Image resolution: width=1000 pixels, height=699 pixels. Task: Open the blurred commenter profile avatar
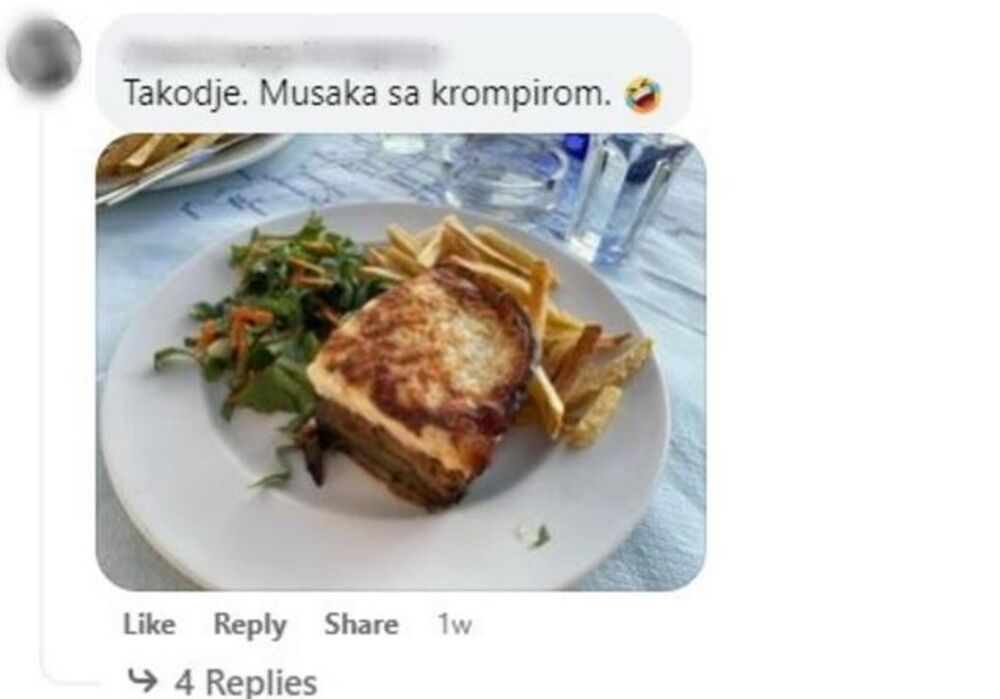[x=43, y=54]
